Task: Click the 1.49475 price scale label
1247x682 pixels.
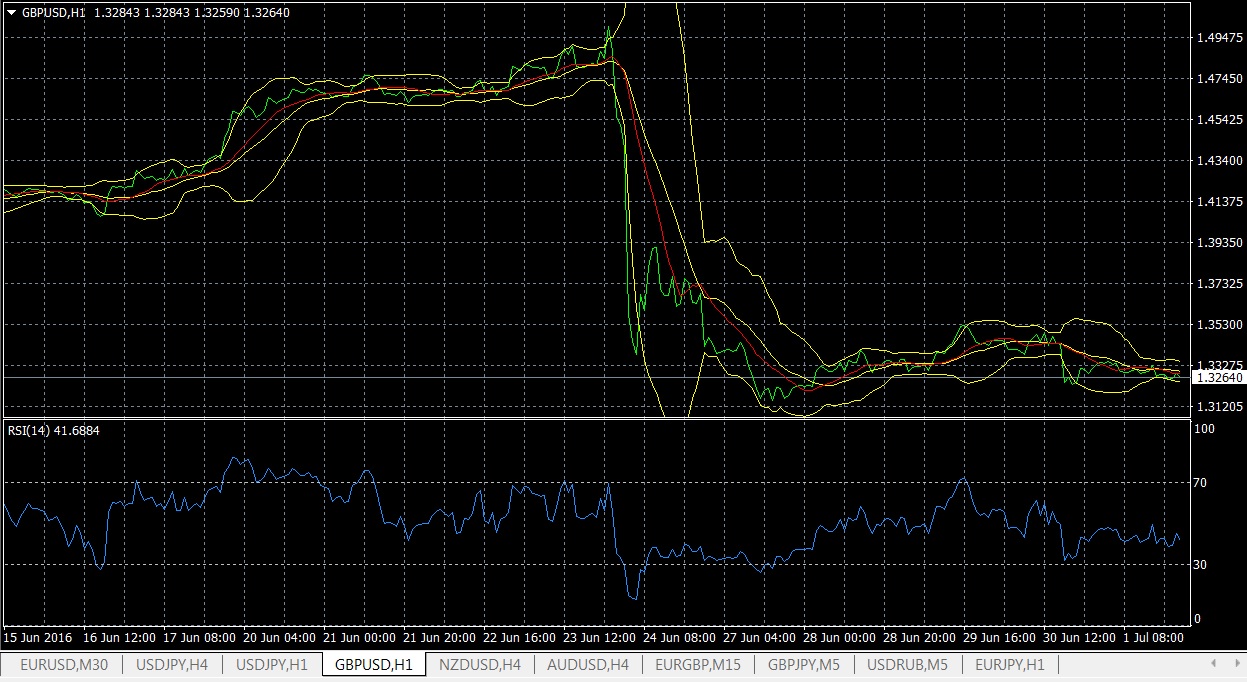Action: [1218, 38]
